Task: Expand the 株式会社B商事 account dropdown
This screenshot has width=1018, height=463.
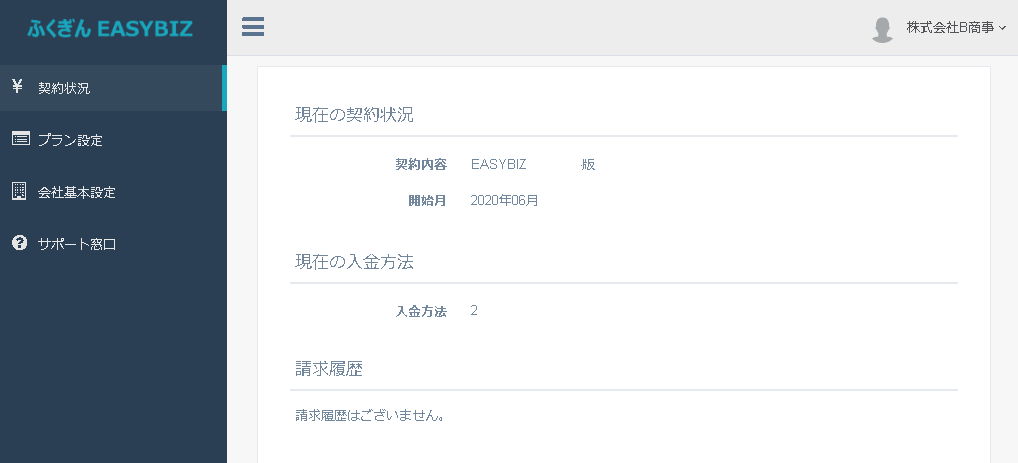Action: (x=950, y=28)
